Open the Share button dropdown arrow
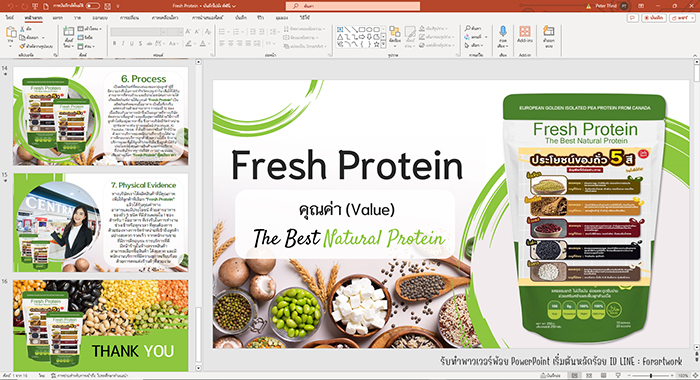The height and width of the screenshot is (380, 700). [x=691, y=18]
